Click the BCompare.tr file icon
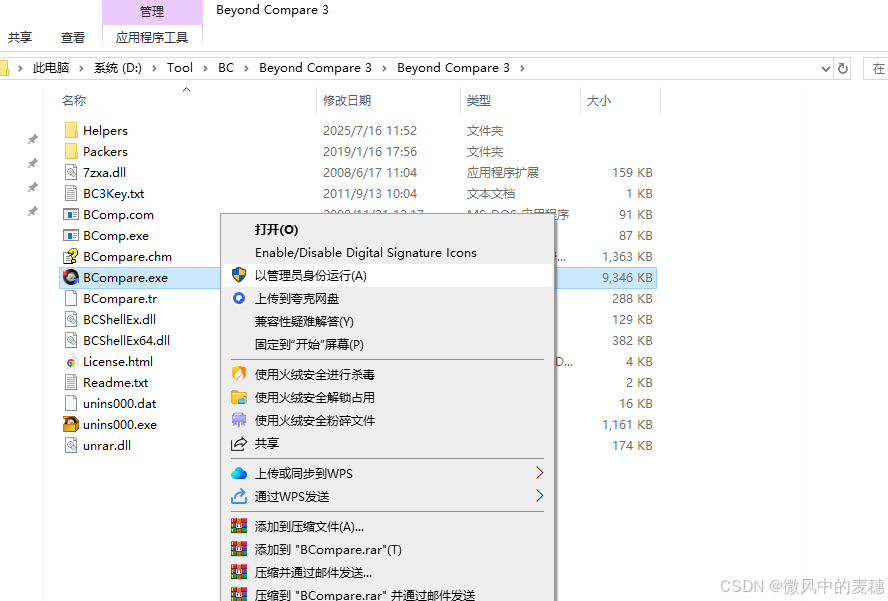The width and height of the screenshot is (888, 601). coord(71,299)
